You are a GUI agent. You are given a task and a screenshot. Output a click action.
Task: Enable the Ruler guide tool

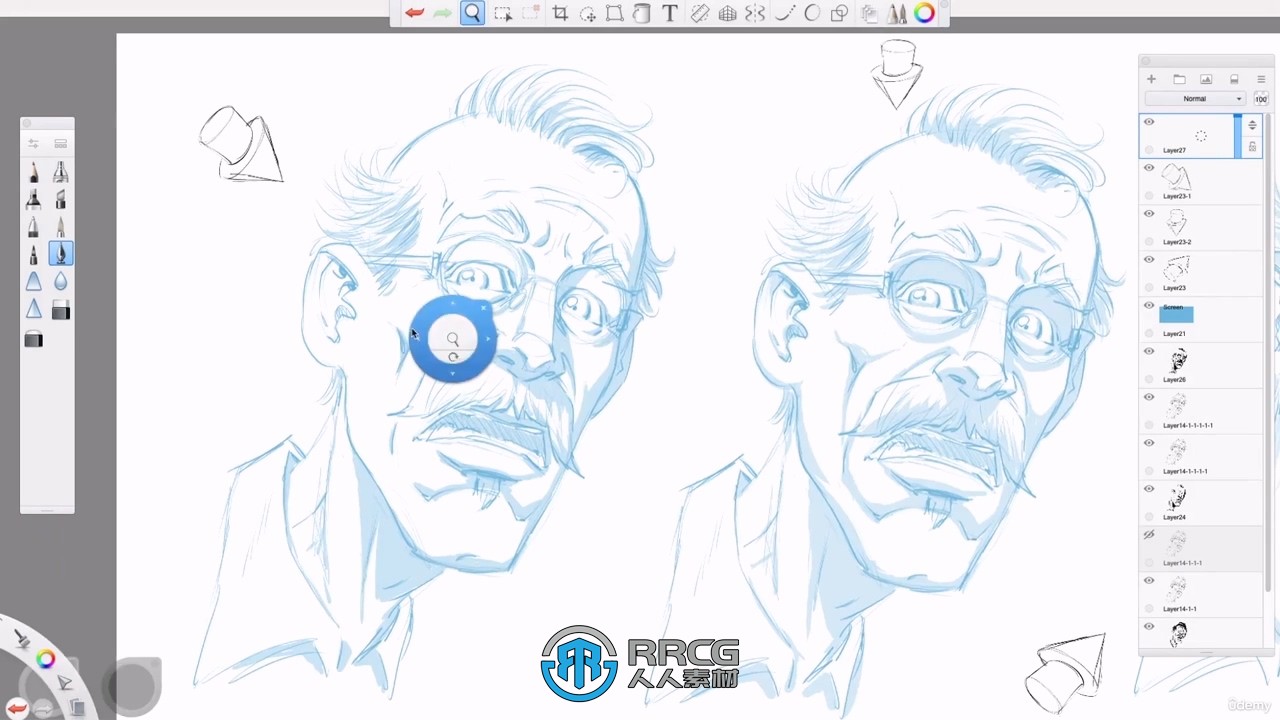700,13
